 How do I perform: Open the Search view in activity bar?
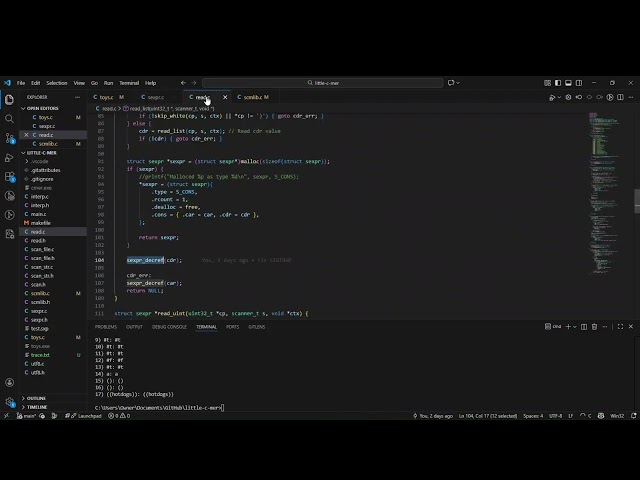tap(10, 118)
